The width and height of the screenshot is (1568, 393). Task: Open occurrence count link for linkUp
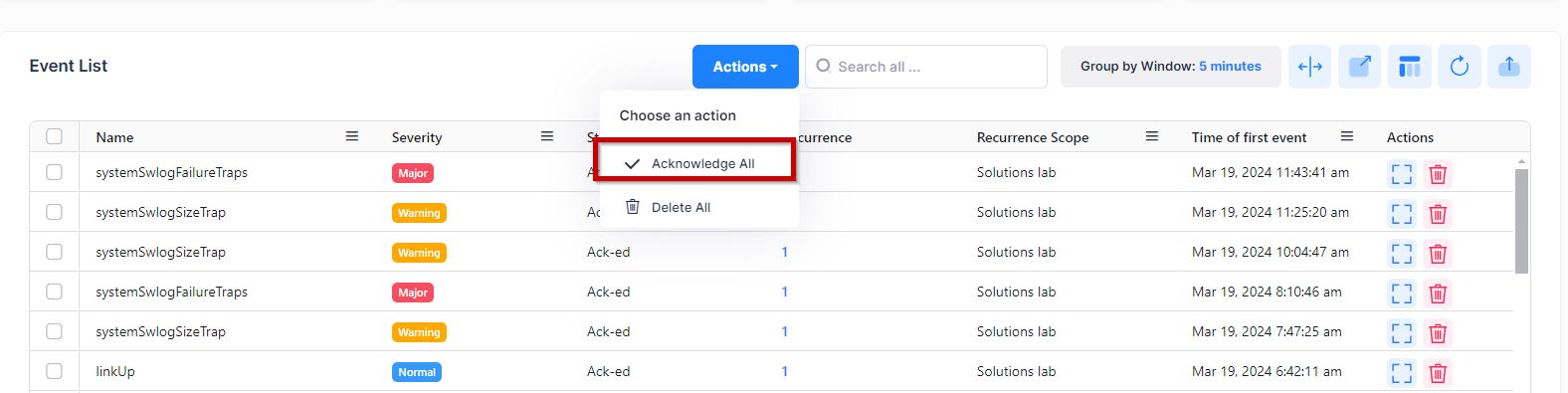[785, 371]
